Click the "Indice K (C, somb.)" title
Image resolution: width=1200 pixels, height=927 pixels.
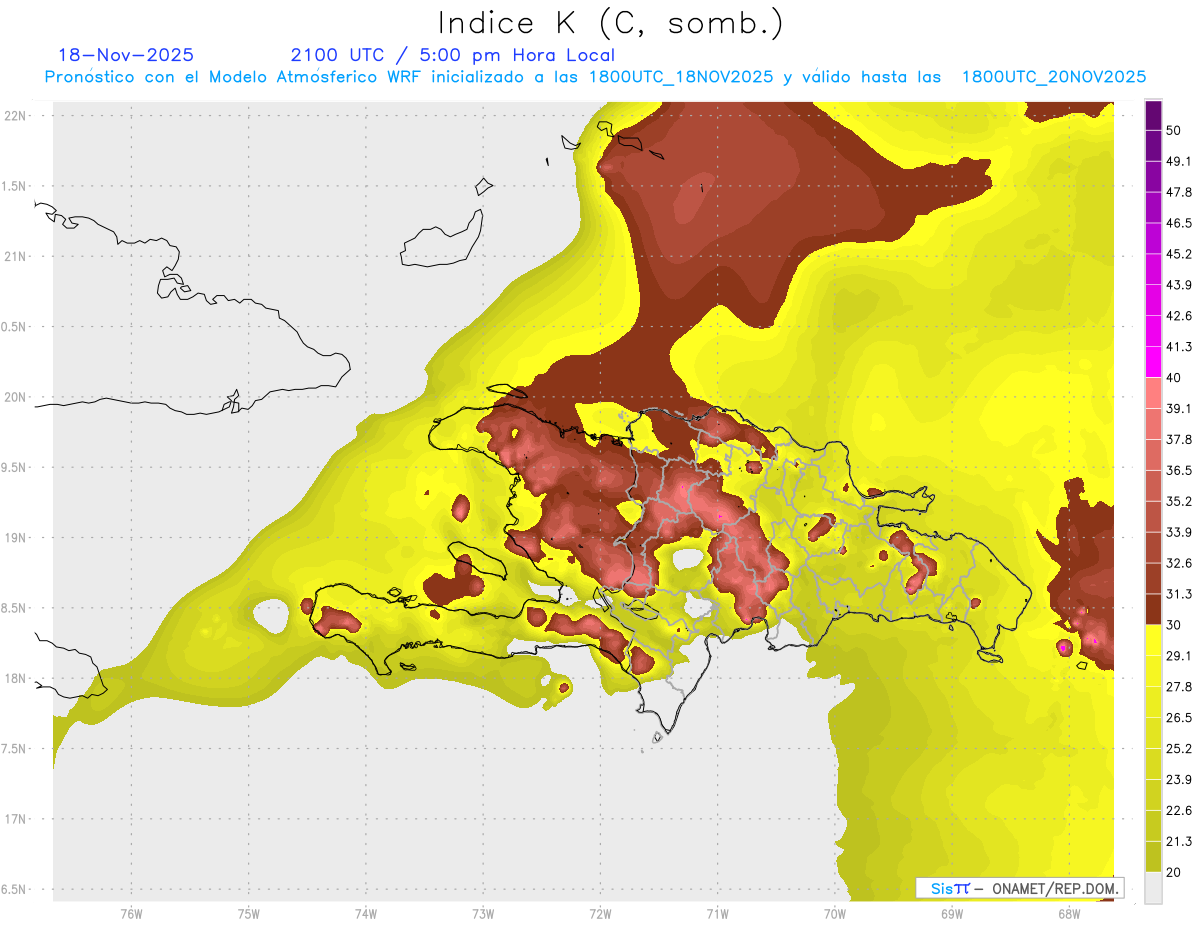point(611,22)
